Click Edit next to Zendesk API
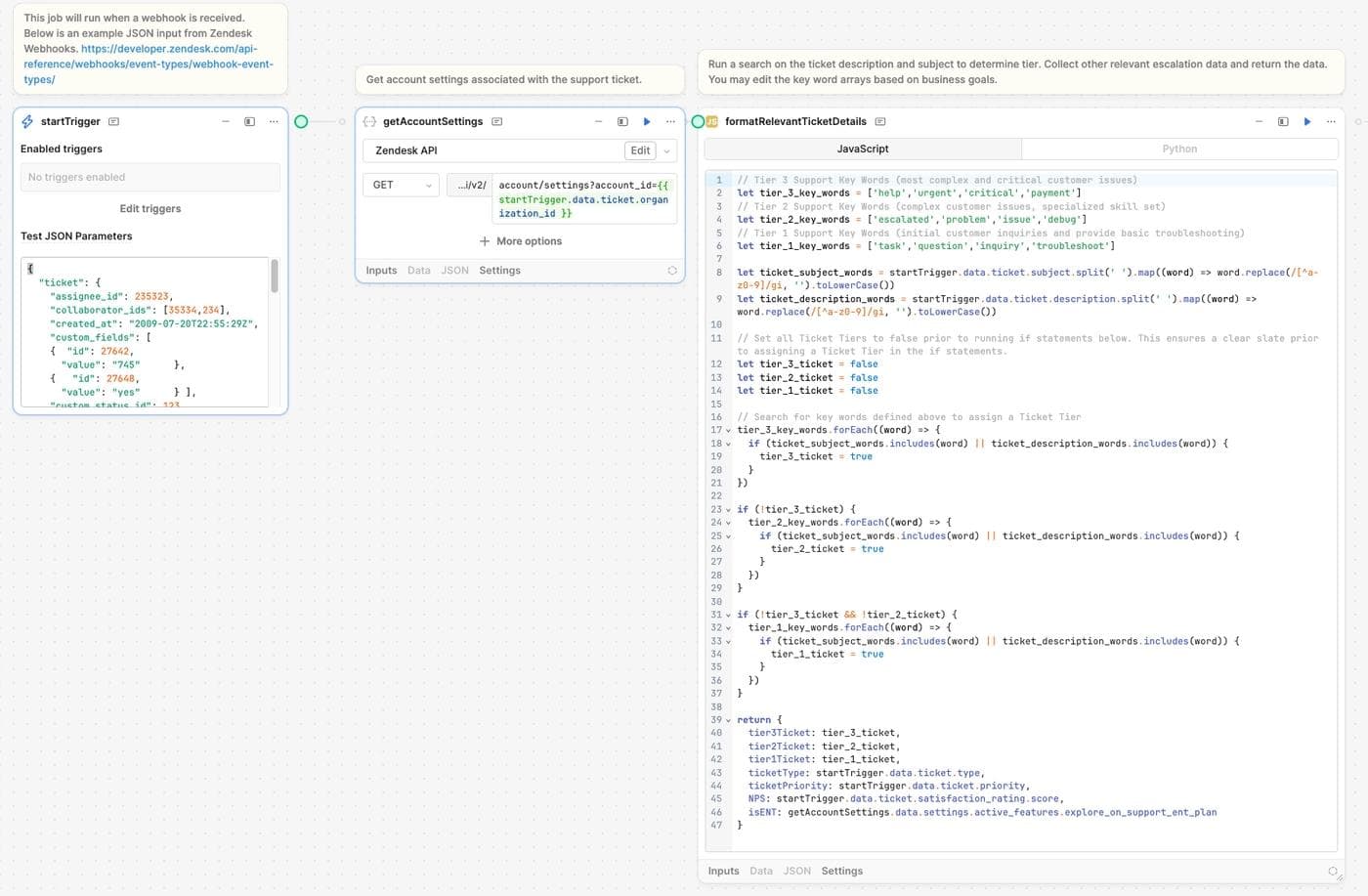 640,150
